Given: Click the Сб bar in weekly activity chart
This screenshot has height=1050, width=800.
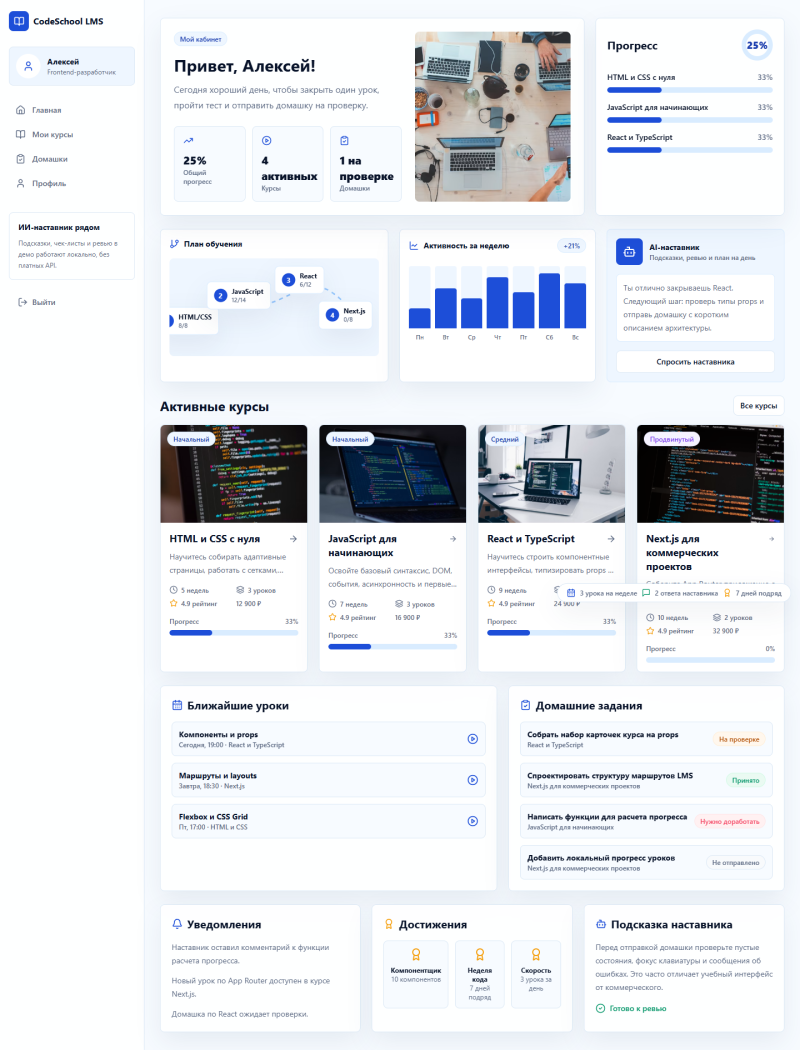Looking at the screenshot, I should 549,301.
